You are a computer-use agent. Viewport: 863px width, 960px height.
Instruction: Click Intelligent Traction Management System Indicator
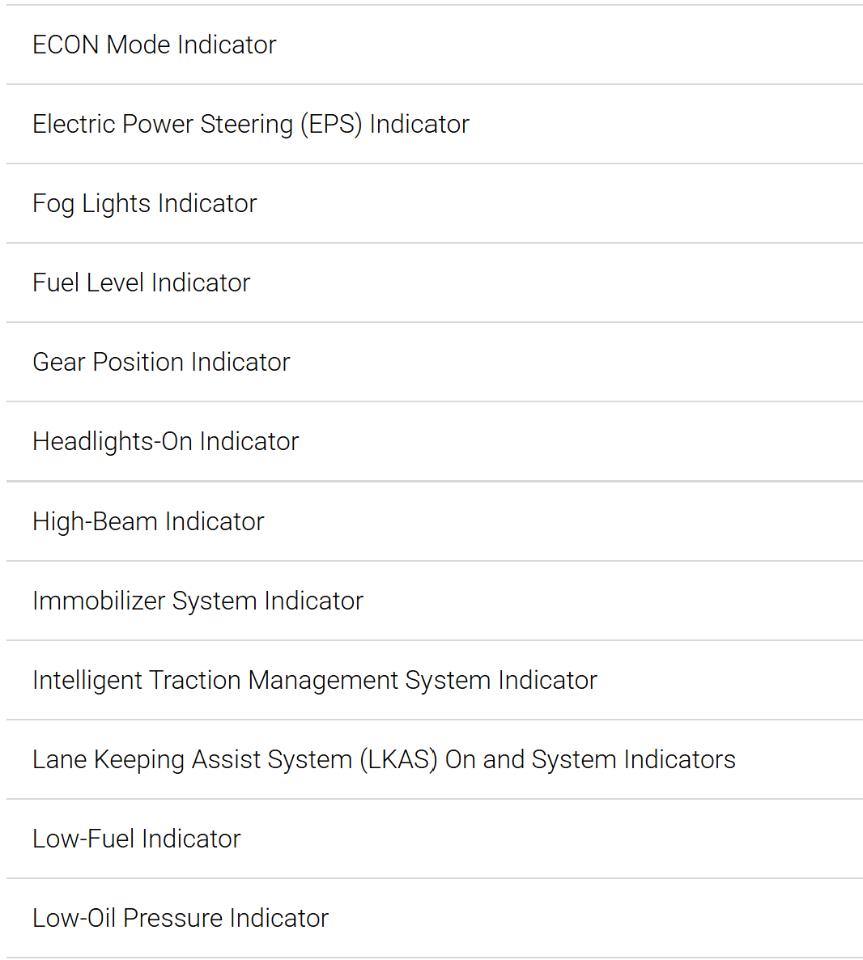[x=435, y=680]
